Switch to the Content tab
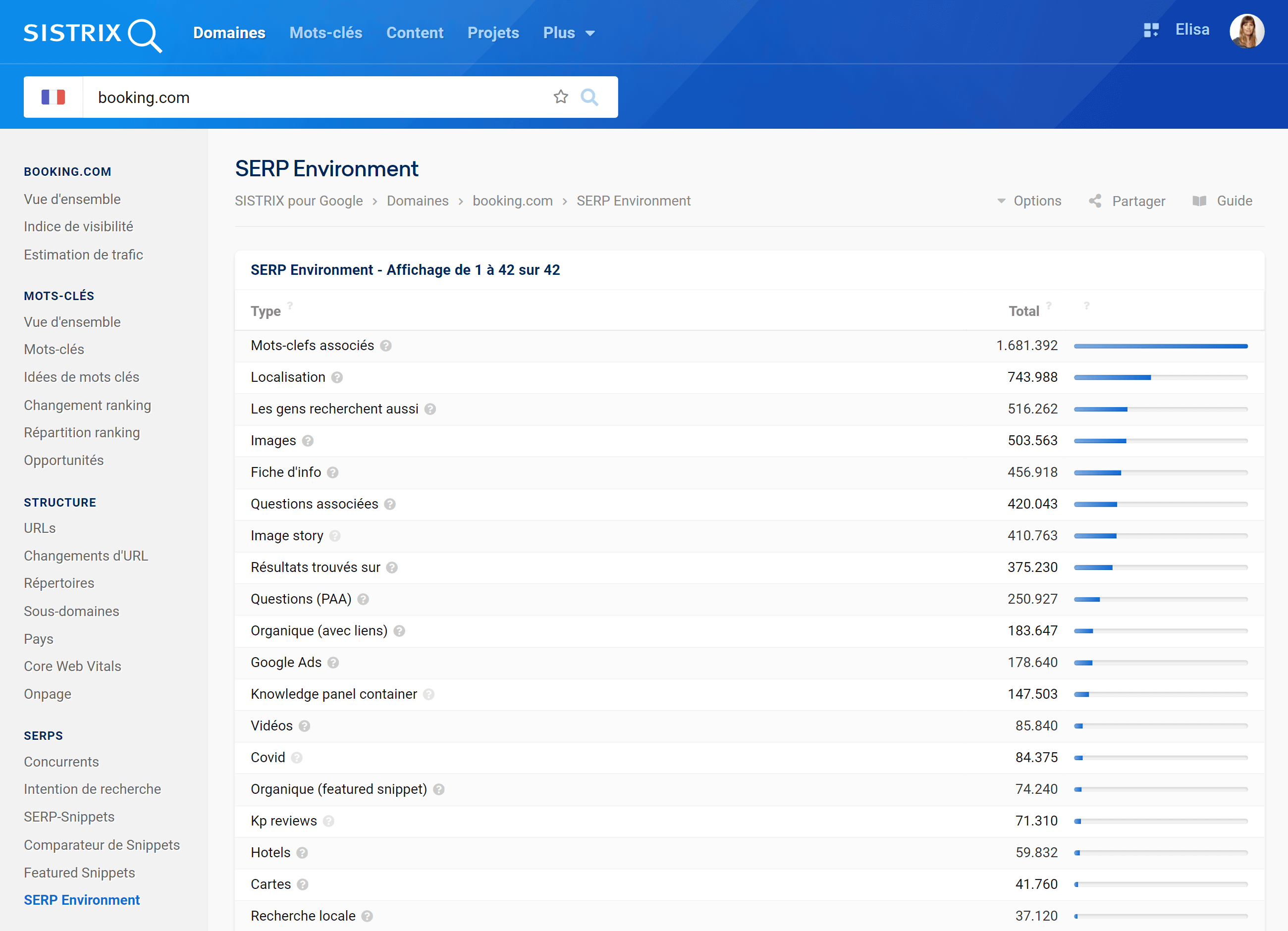The height and width of the screenshot is (931, 1288). pyautogui.click(x=415, y=33)
